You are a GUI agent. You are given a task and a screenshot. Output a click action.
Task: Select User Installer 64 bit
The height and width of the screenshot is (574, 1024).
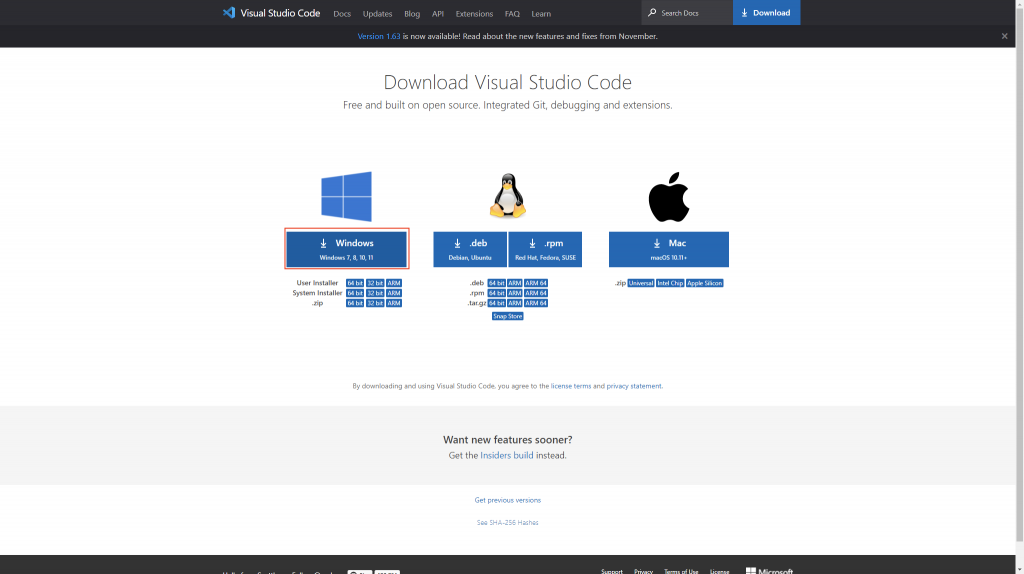pos(355,283)
